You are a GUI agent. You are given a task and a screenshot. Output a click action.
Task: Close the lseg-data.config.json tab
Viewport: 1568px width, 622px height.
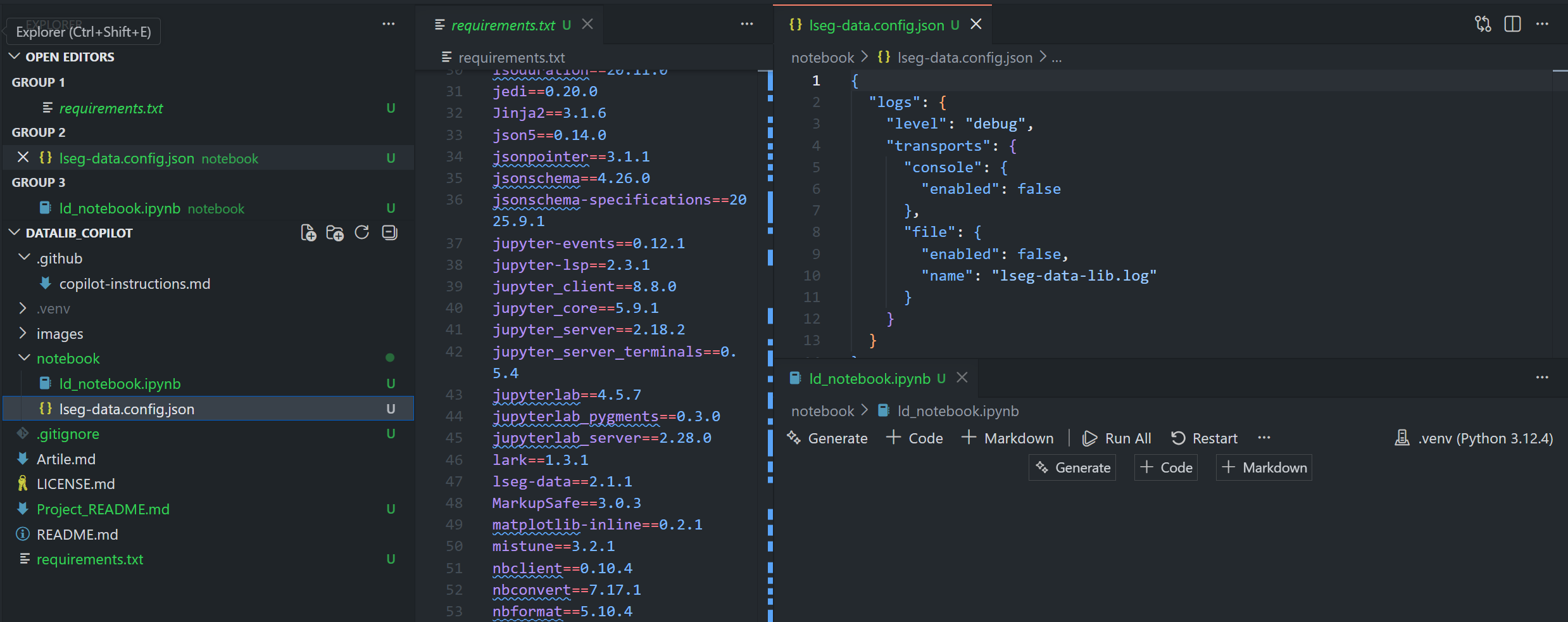(976, 24)
